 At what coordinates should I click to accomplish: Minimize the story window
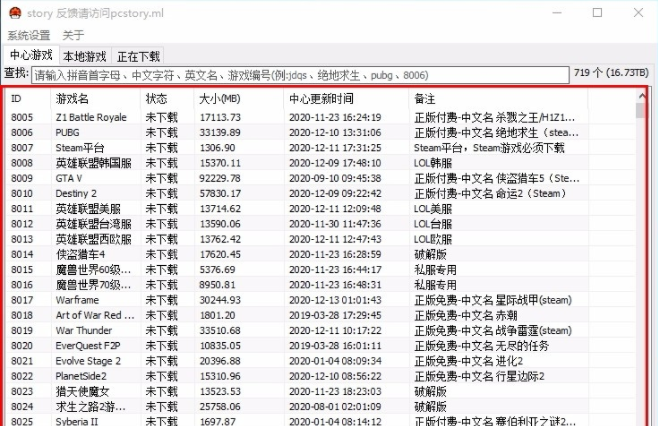(557, 13)
